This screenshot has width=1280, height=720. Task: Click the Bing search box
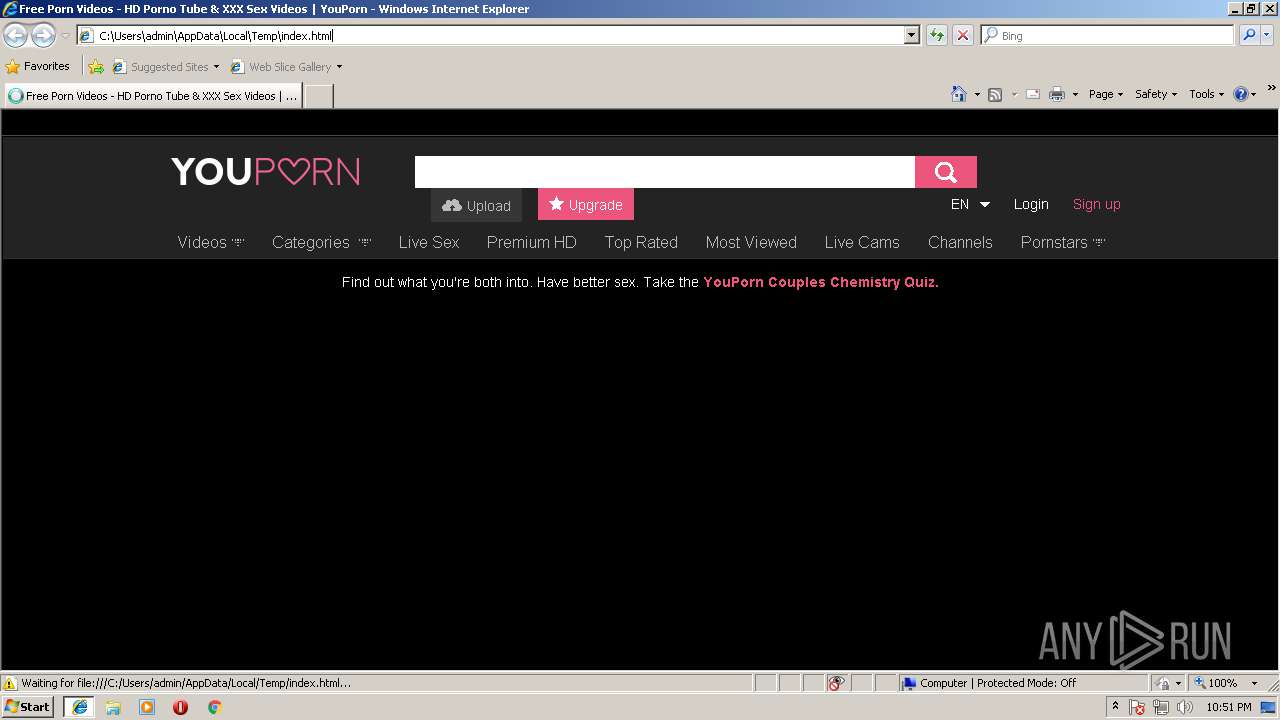(x=1108, y=35)
